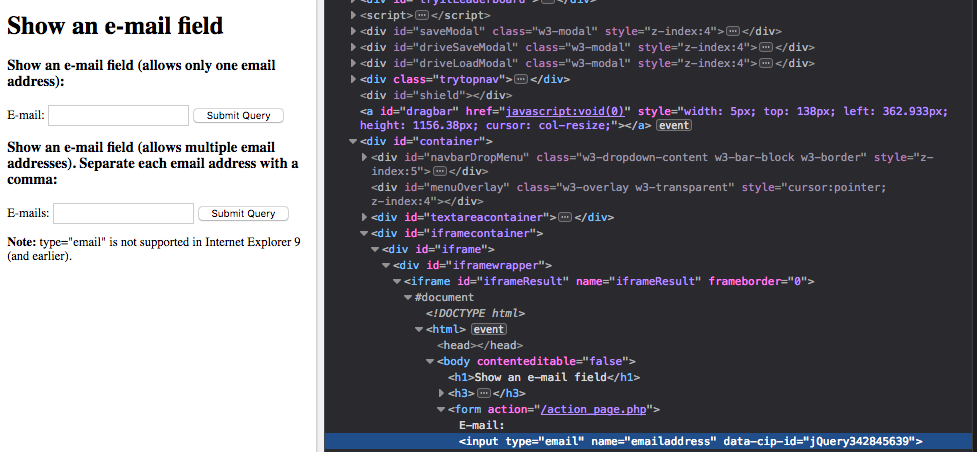The height and width of the screenshot is (452, 977).
Task: Select the shield div row
Action: (x=436, y=95)
